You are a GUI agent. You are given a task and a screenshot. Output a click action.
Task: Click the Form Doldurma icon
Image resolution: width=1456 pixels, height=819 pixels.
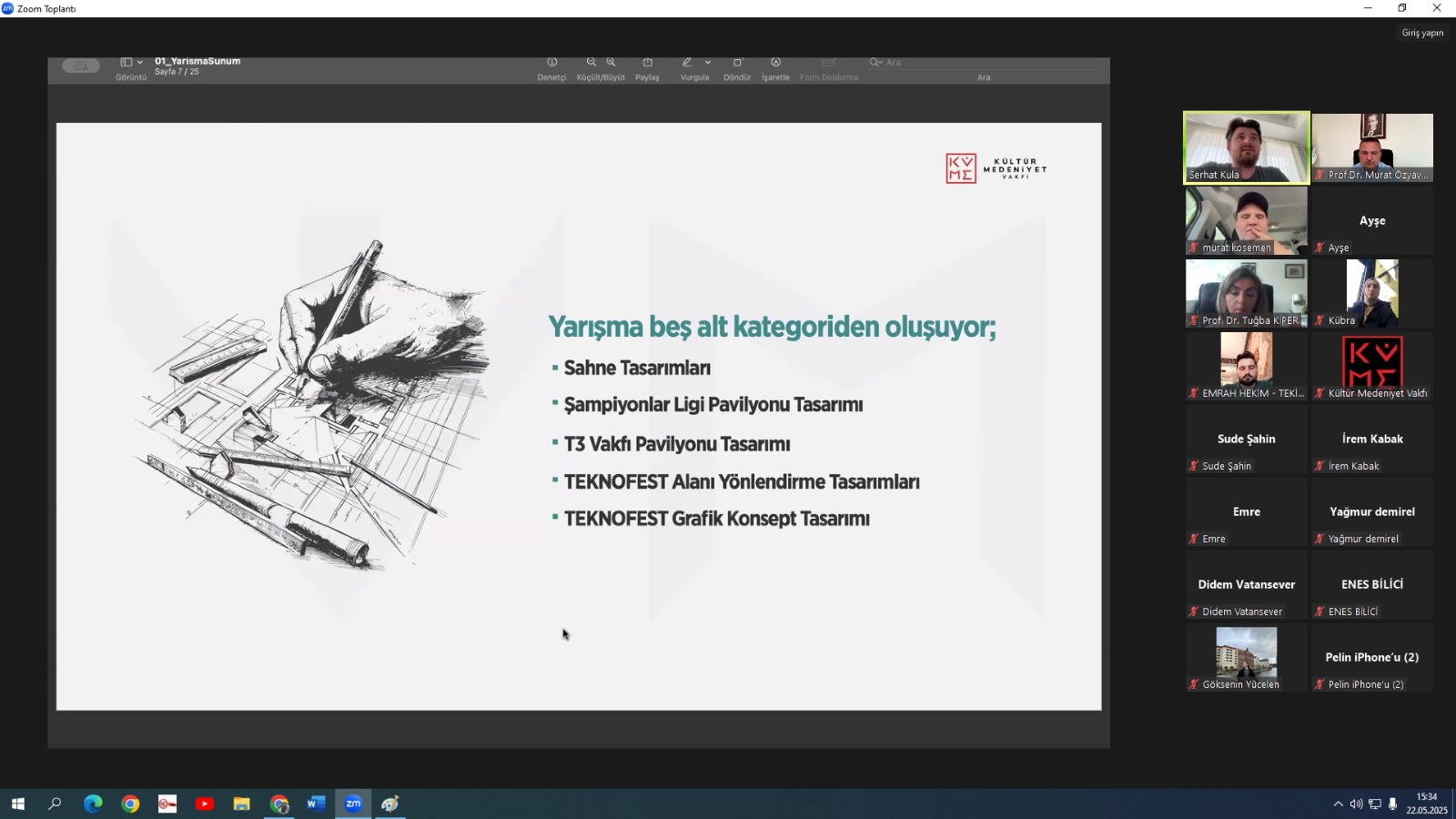pyautogui.click(x=829, y=62)
